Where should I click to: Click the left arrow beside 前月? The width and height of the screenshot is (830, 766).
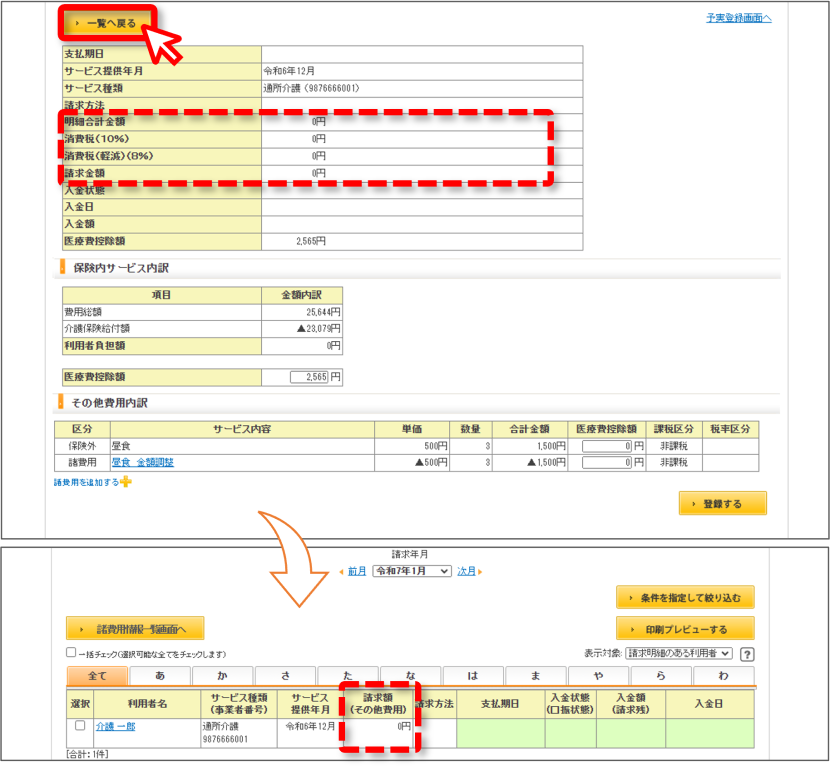tap(341, 572)
